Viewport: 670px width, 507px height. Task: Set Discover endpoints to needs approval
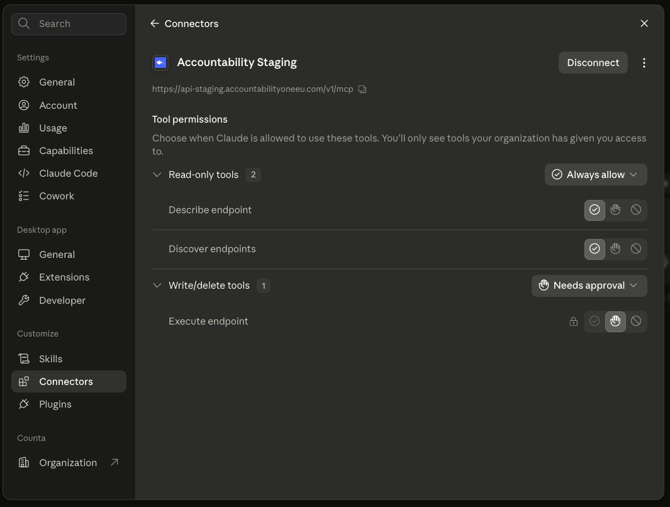coord(615,249)
